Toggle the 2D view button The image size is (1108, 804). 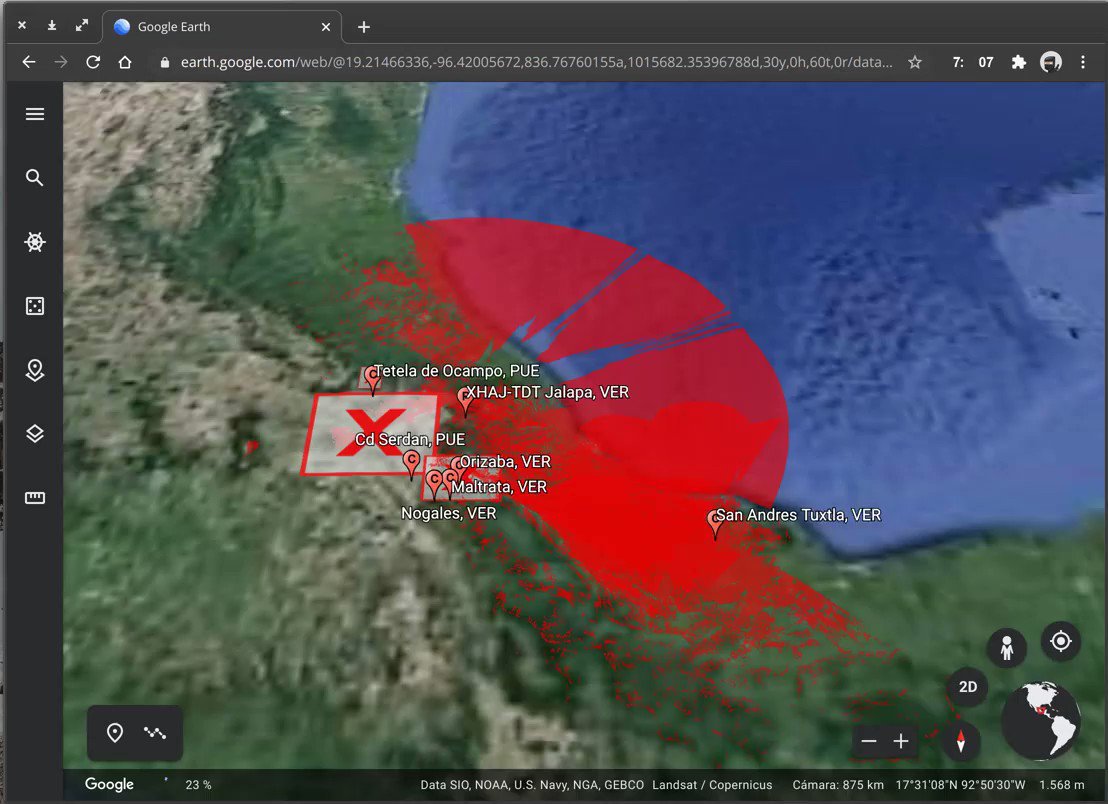pos(967,687)
